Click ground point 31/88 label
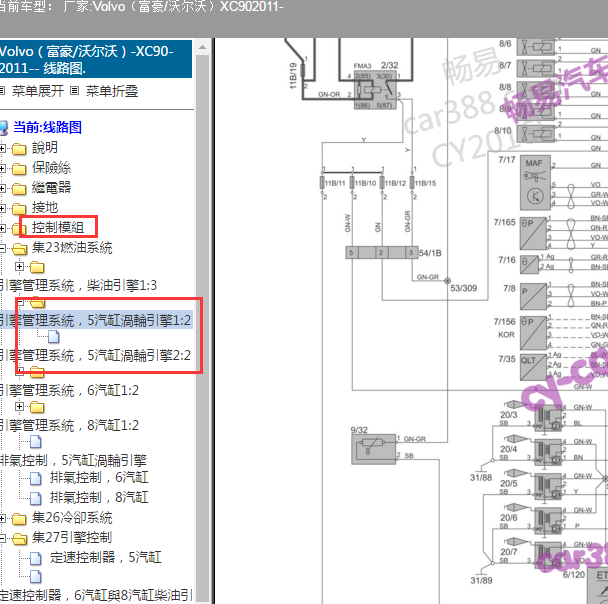The image size is (608, 604). point(481,478)
